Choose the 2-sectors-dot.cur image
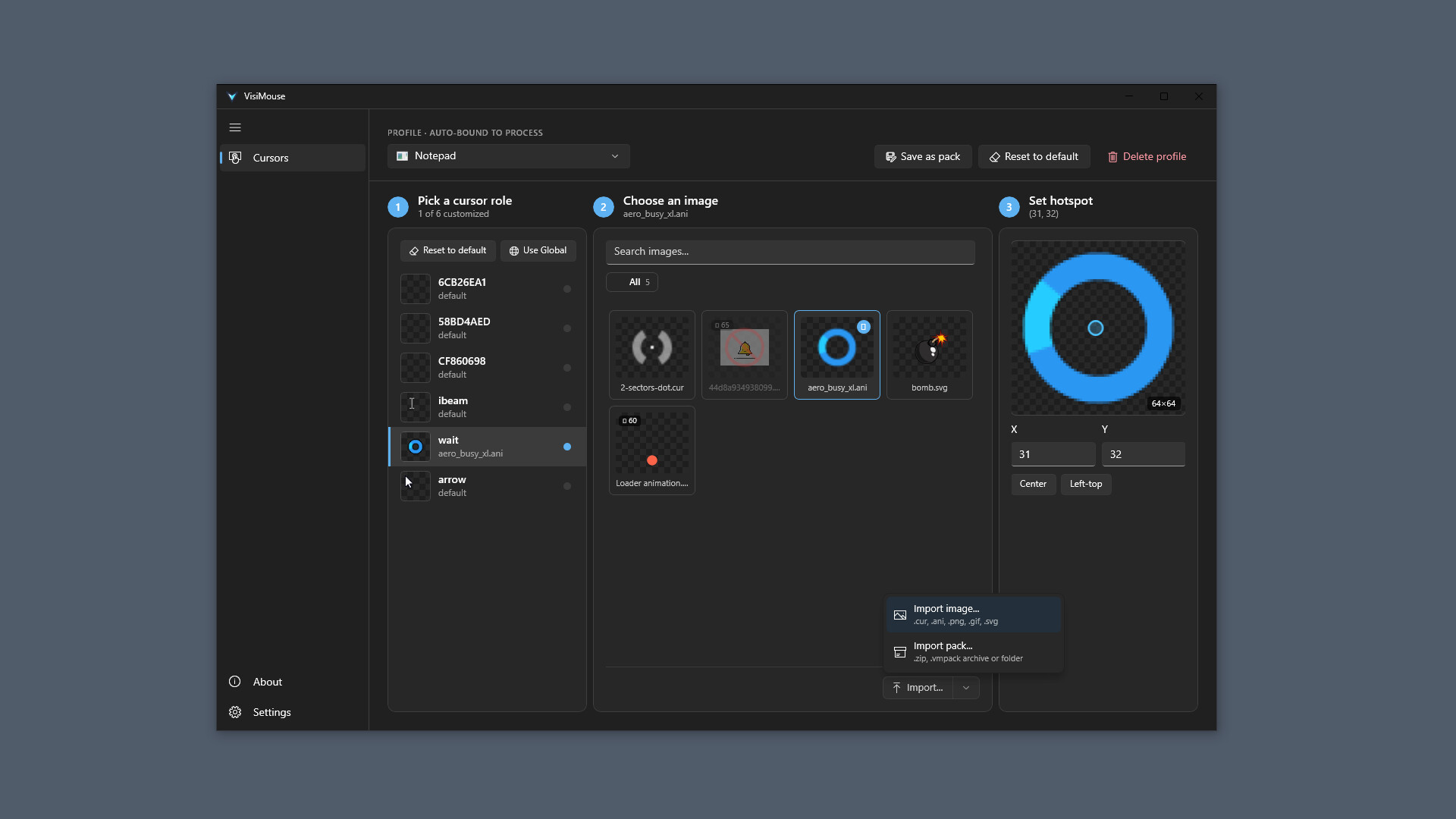1456x819 pixels. click(652, 355)
